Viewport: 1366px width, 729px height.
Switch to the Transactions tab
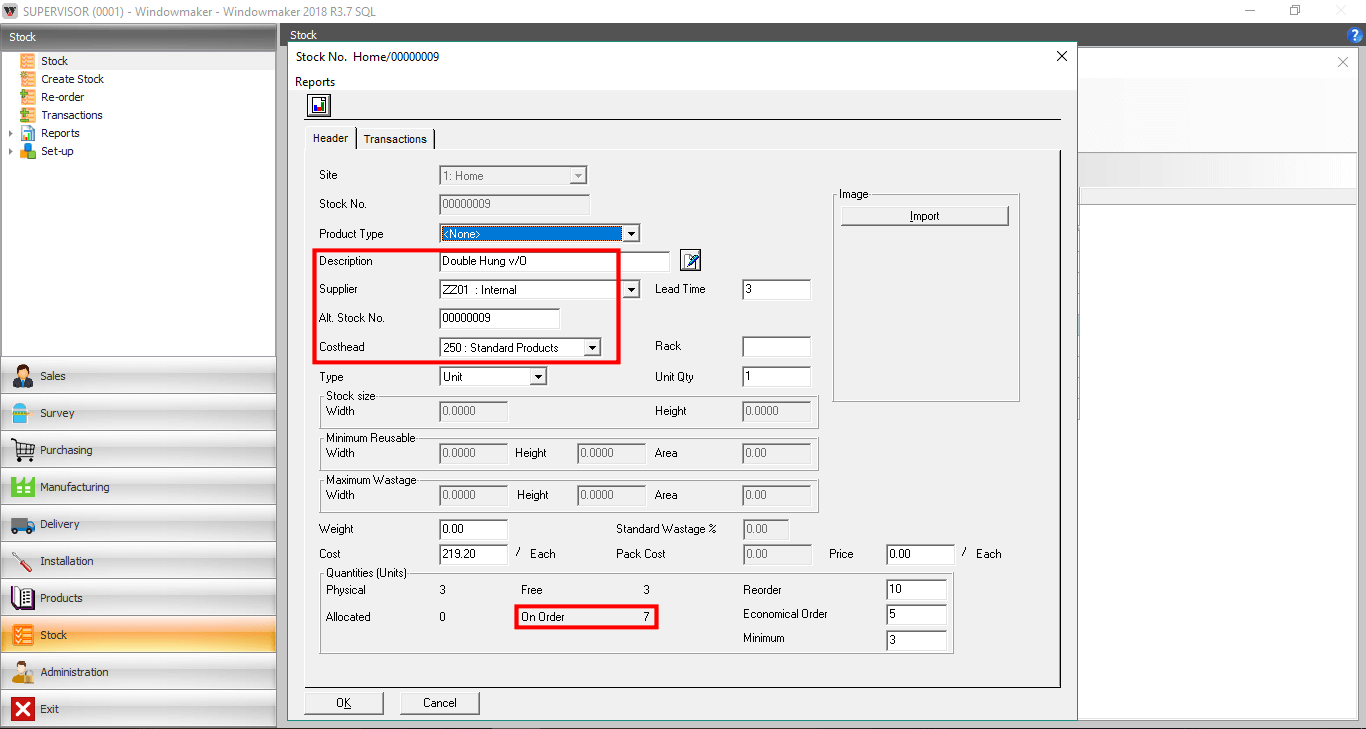(x=395, y=139)
